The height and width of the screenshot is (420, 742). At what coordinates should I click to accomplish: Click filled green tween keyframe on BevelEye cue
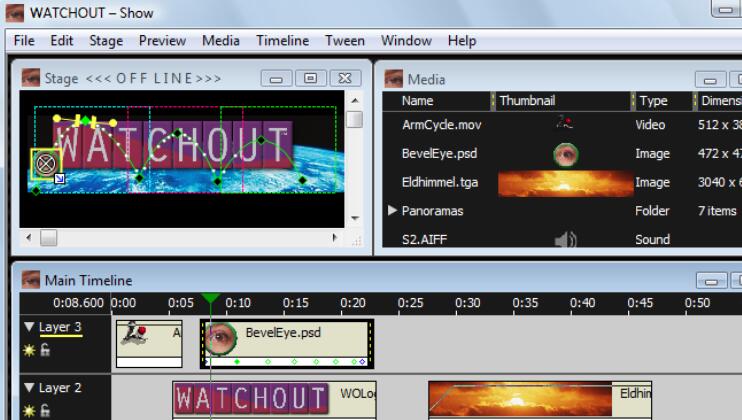pyautogui.click(x=237, y=362)
